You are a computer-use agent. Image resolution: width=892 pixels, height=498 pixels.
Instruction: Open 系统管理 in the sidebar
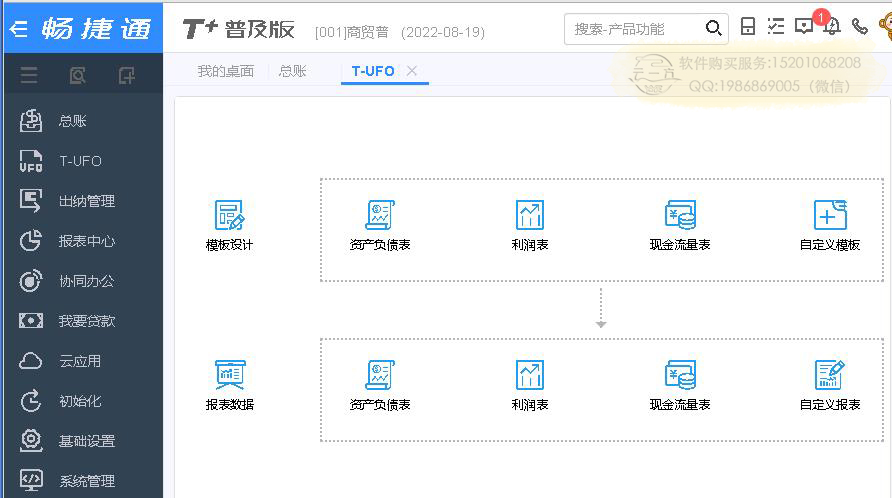click(x=83, y=481)
